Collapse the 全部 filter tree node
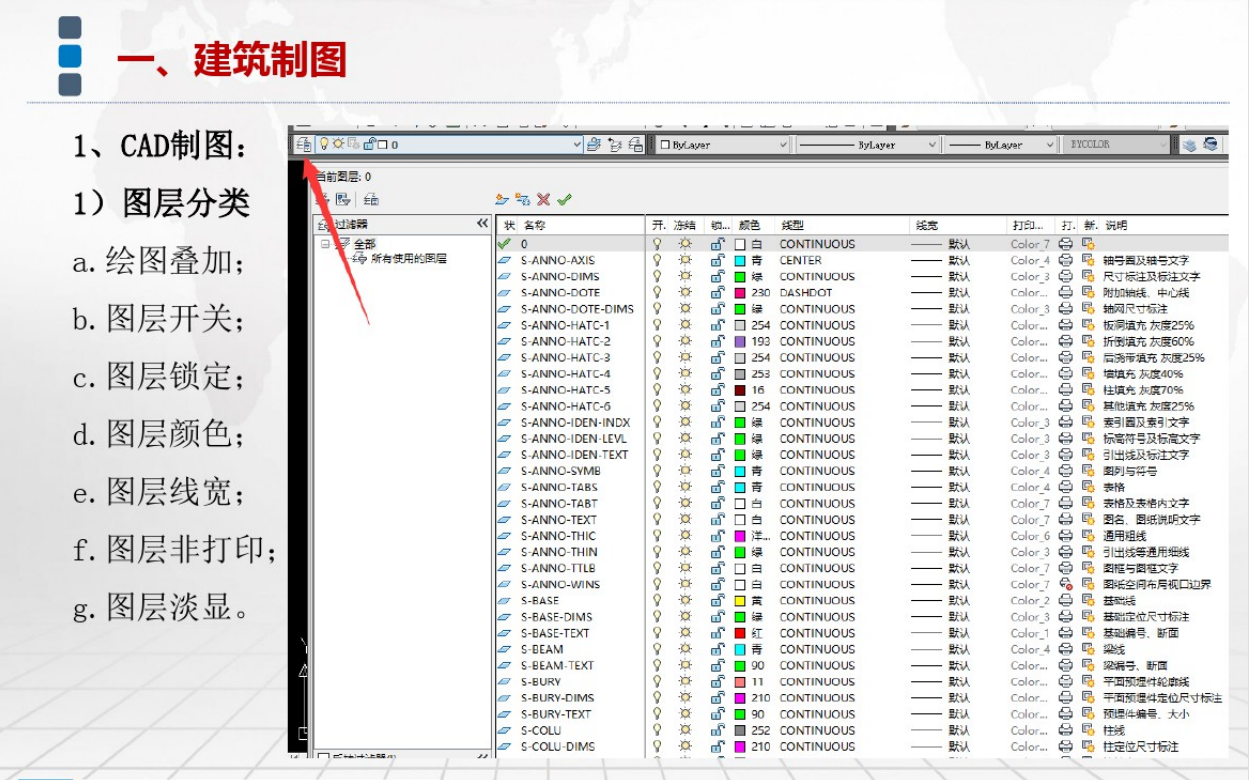The height and width of the screenshot is (780, 1249). 325,244
